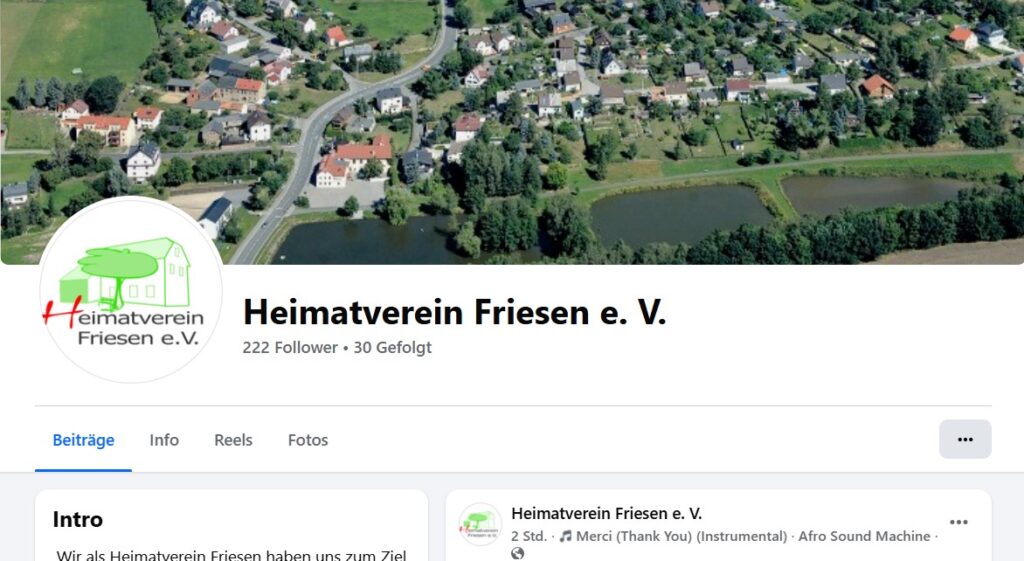This screenshot has width=1024, height=561.
Task: Open the Beiträge tab
Action: [x=84, y=440]
